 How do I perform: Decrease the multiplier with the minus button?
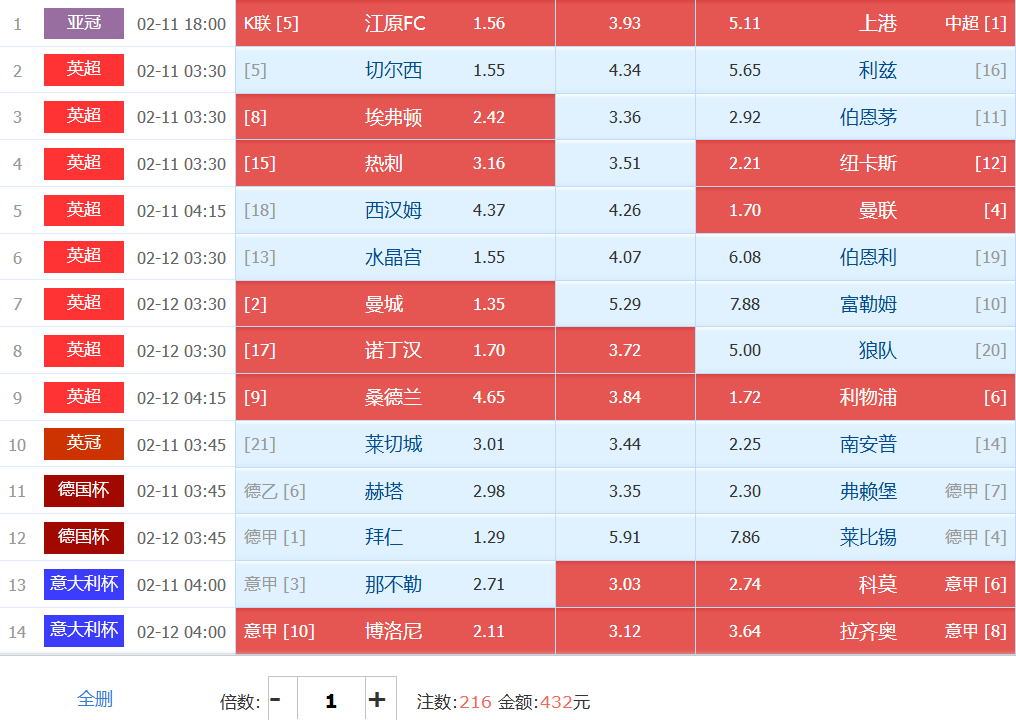pyautogui.click(x=276, y=700)
